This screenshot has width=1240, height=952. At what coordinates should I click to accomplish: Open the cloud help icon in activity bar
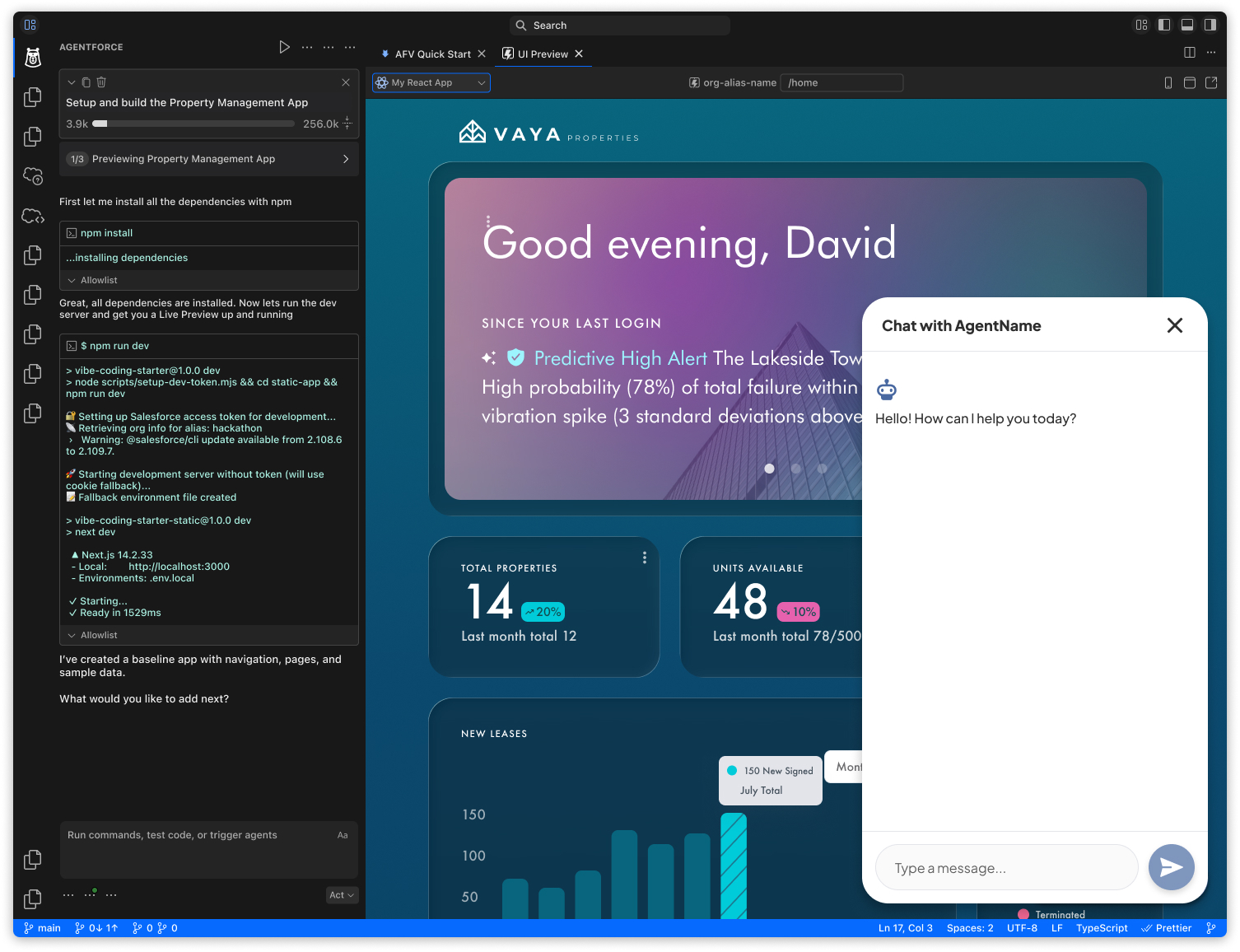(x=33, y=175)
